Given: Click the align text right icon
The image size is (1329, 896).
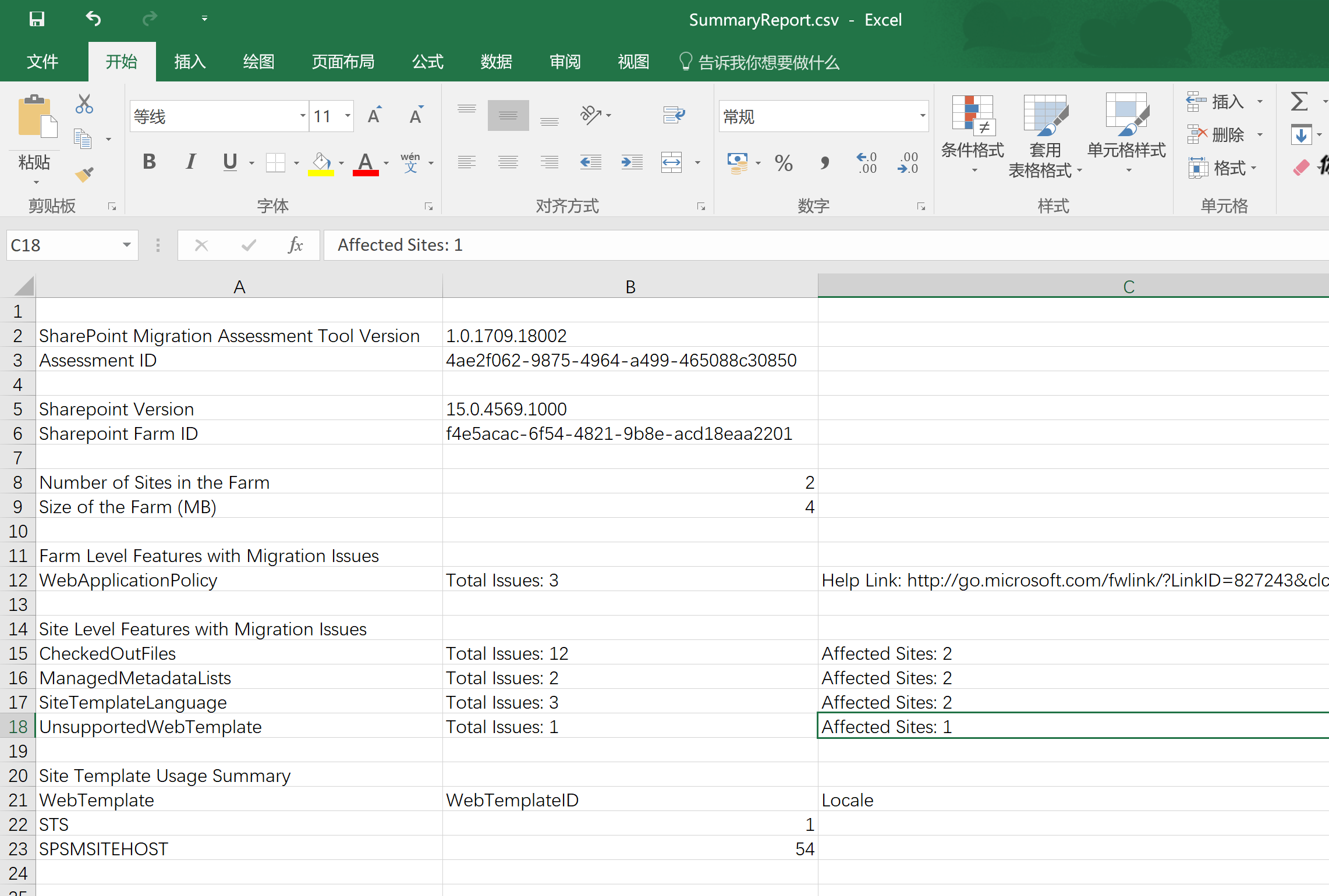Looking at the screenshot, I should coord(549,162).
